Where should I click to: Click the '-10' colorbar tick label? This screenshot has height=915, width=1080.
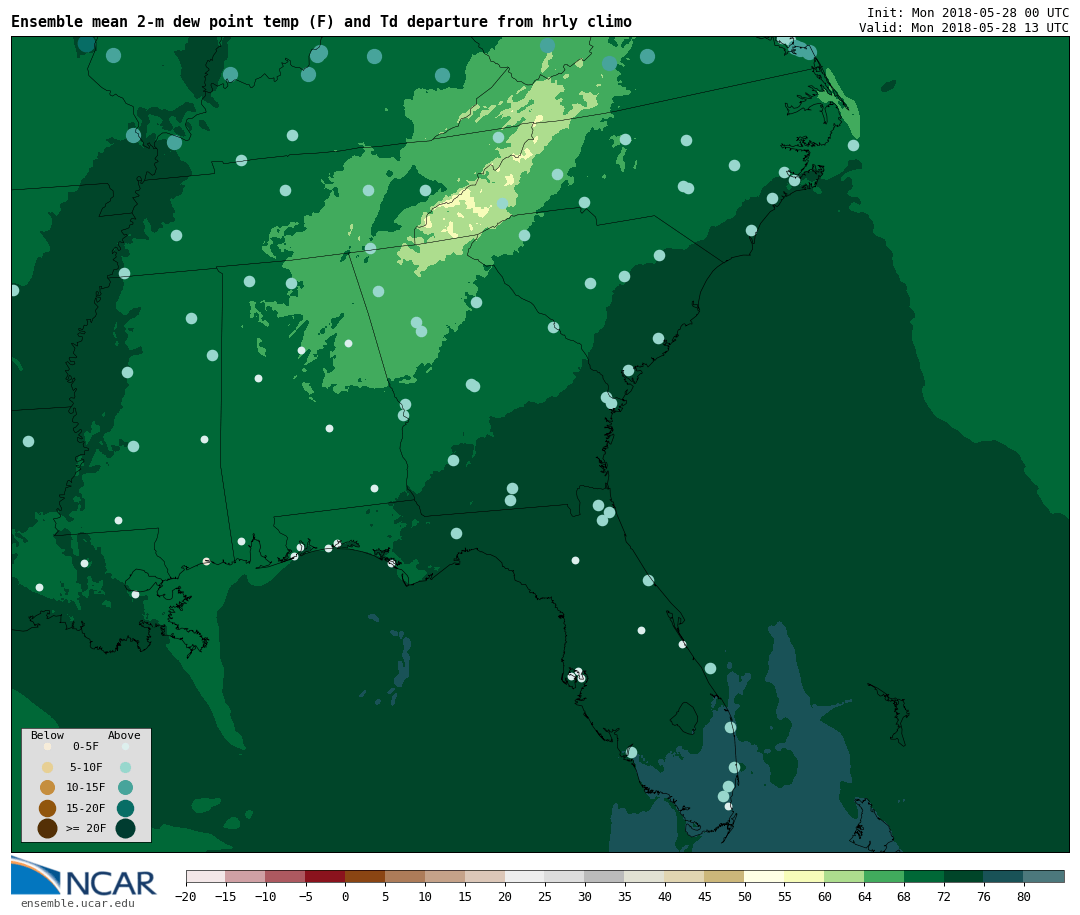click(x=265, y=897)
